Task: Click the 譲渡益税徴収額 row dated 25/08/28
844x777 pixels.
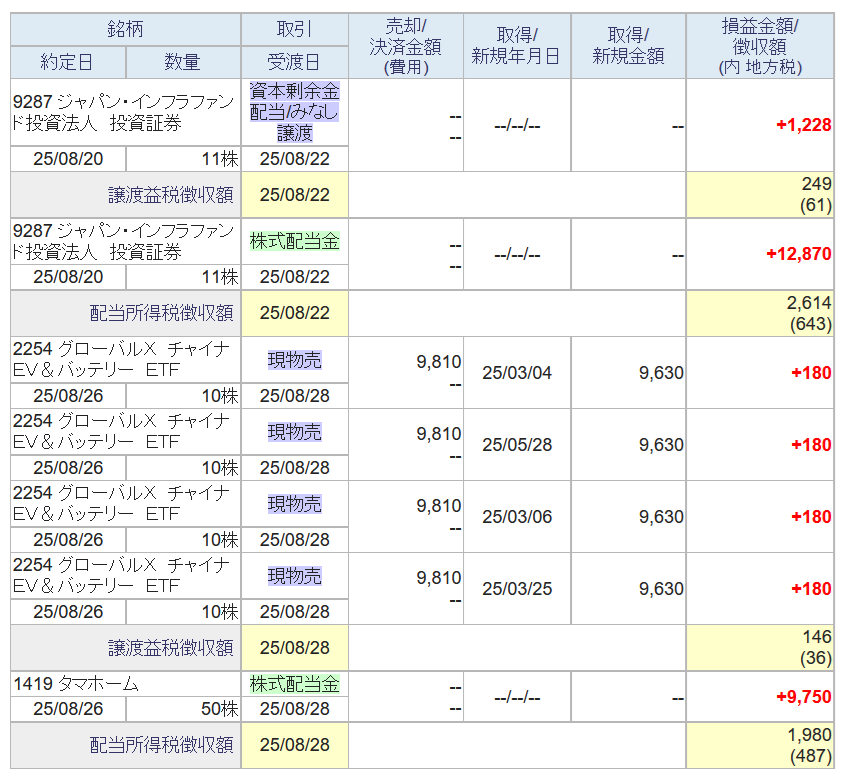Action: (x=422, y=648)
